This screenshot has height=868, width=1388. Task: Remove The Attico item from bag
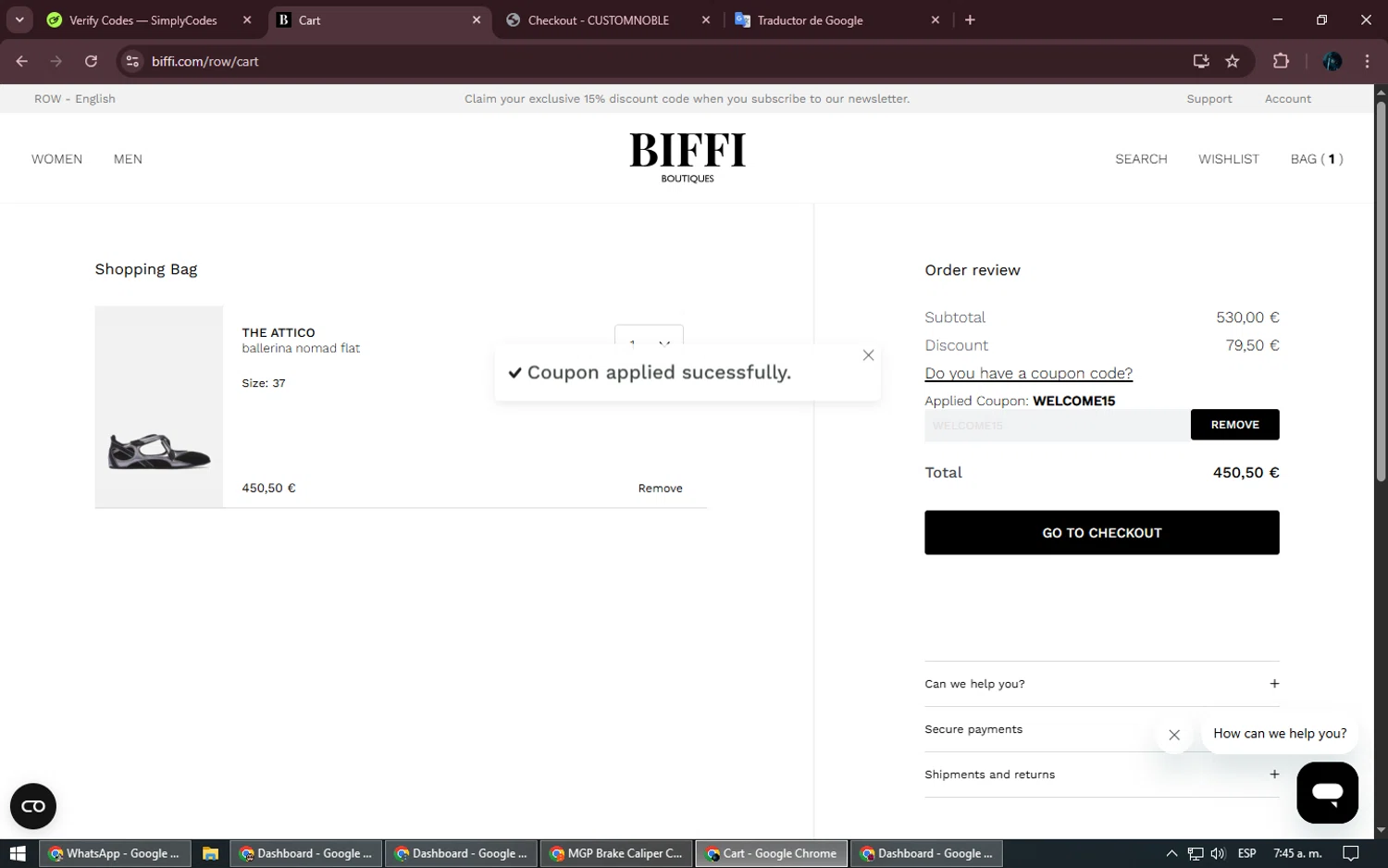[x=660, y=489]
